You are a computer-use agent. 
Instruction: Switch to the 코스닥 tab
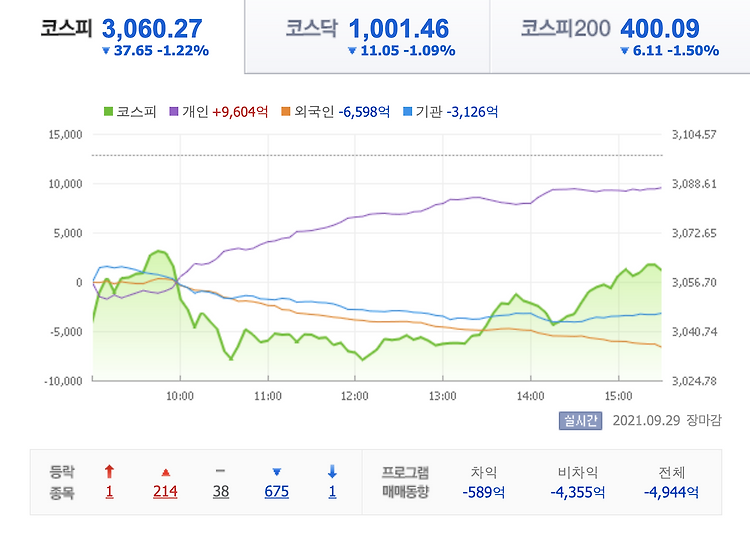[x=367, y=36]
